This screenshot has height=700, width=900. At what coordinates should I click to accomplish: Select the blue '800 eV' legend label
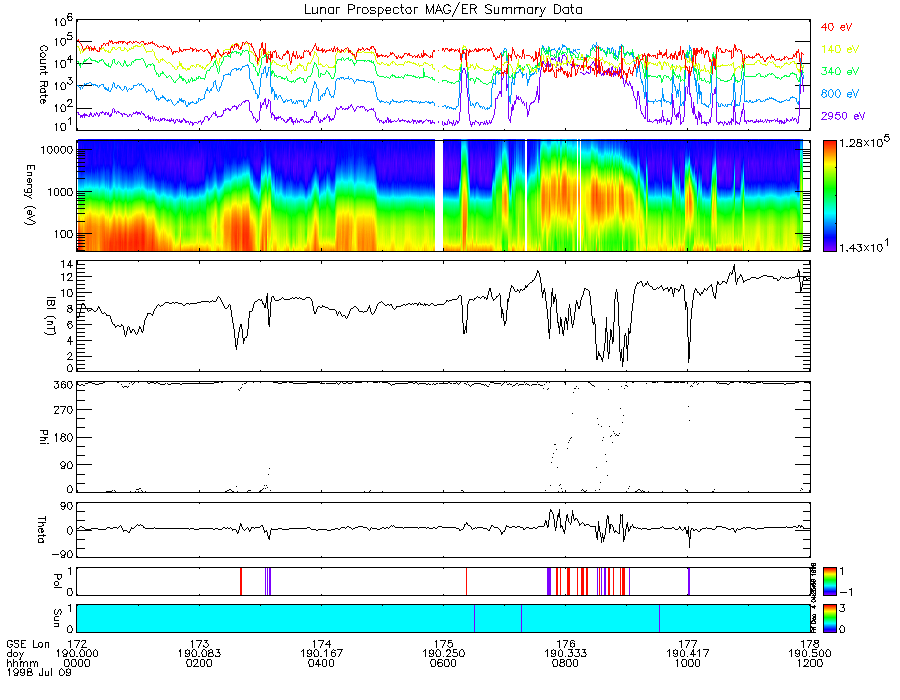point(840,94)
